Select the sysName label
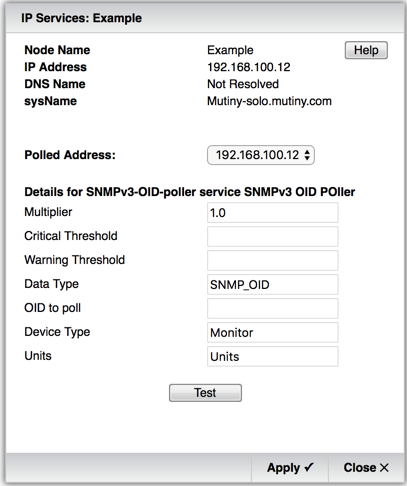This screenshot has width=407, height=486. tap(51, 101)
